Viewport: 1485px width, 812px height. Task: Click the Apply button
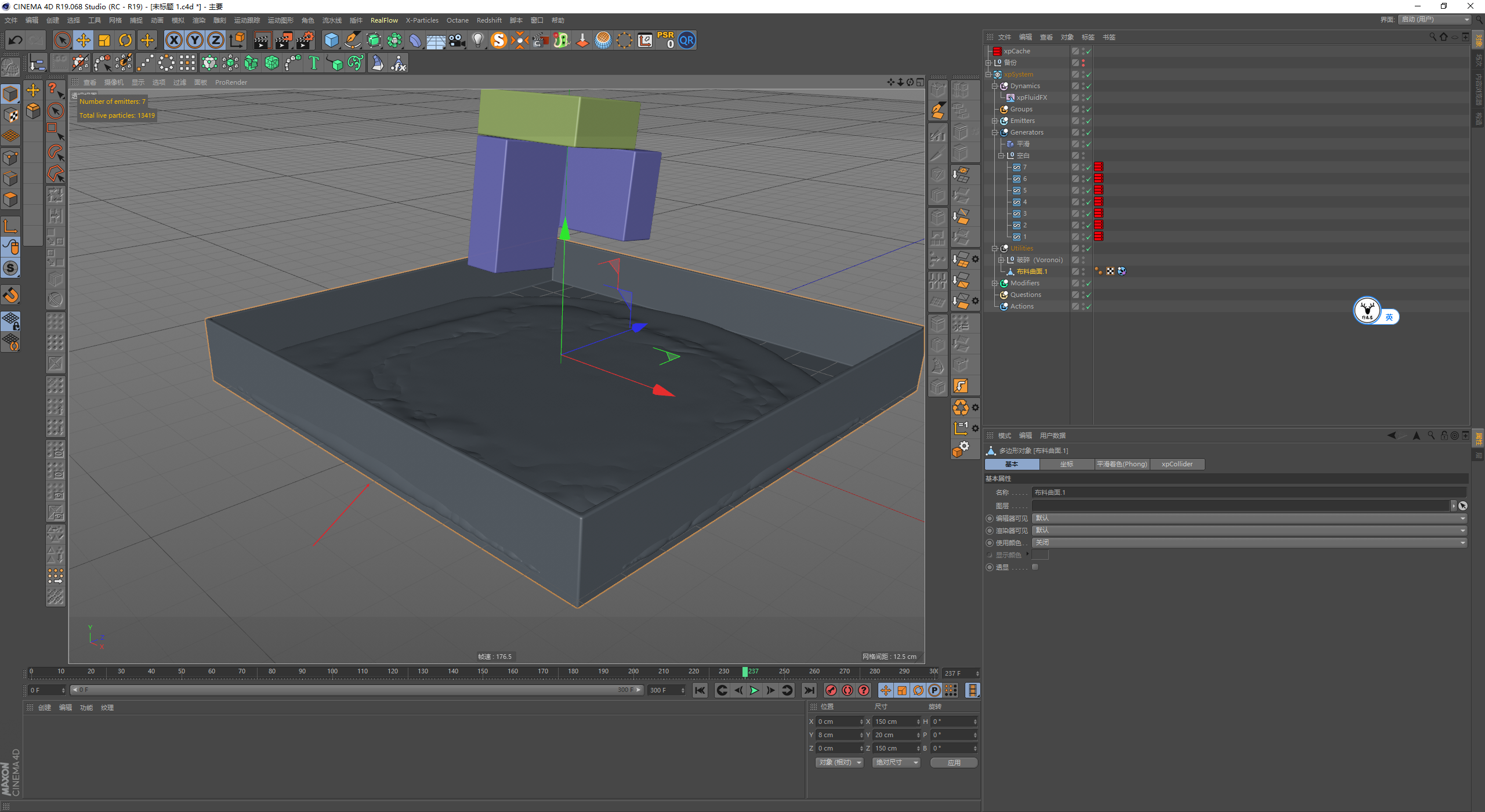point(954,763)
